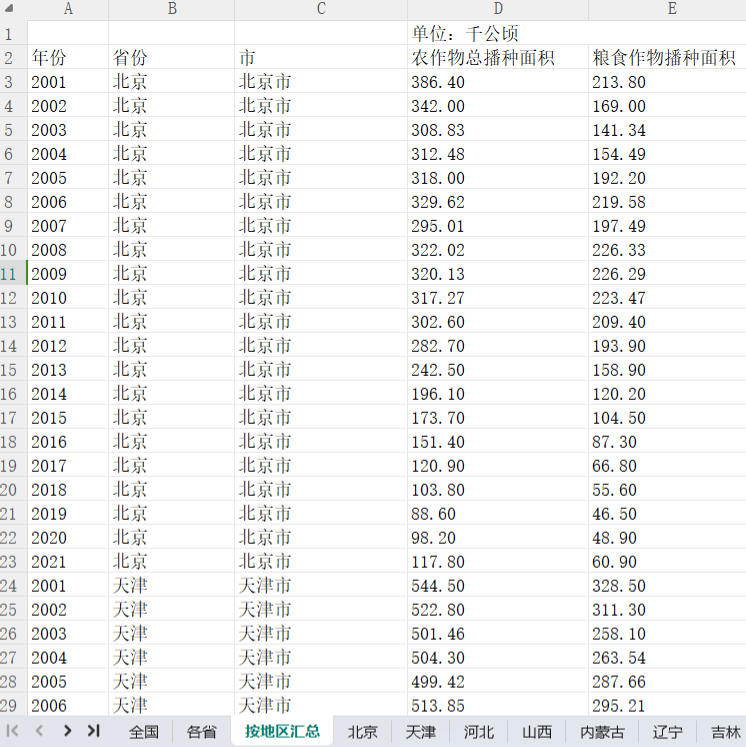
Task: Select cell with value 308.83
Action: pos(498,130)
